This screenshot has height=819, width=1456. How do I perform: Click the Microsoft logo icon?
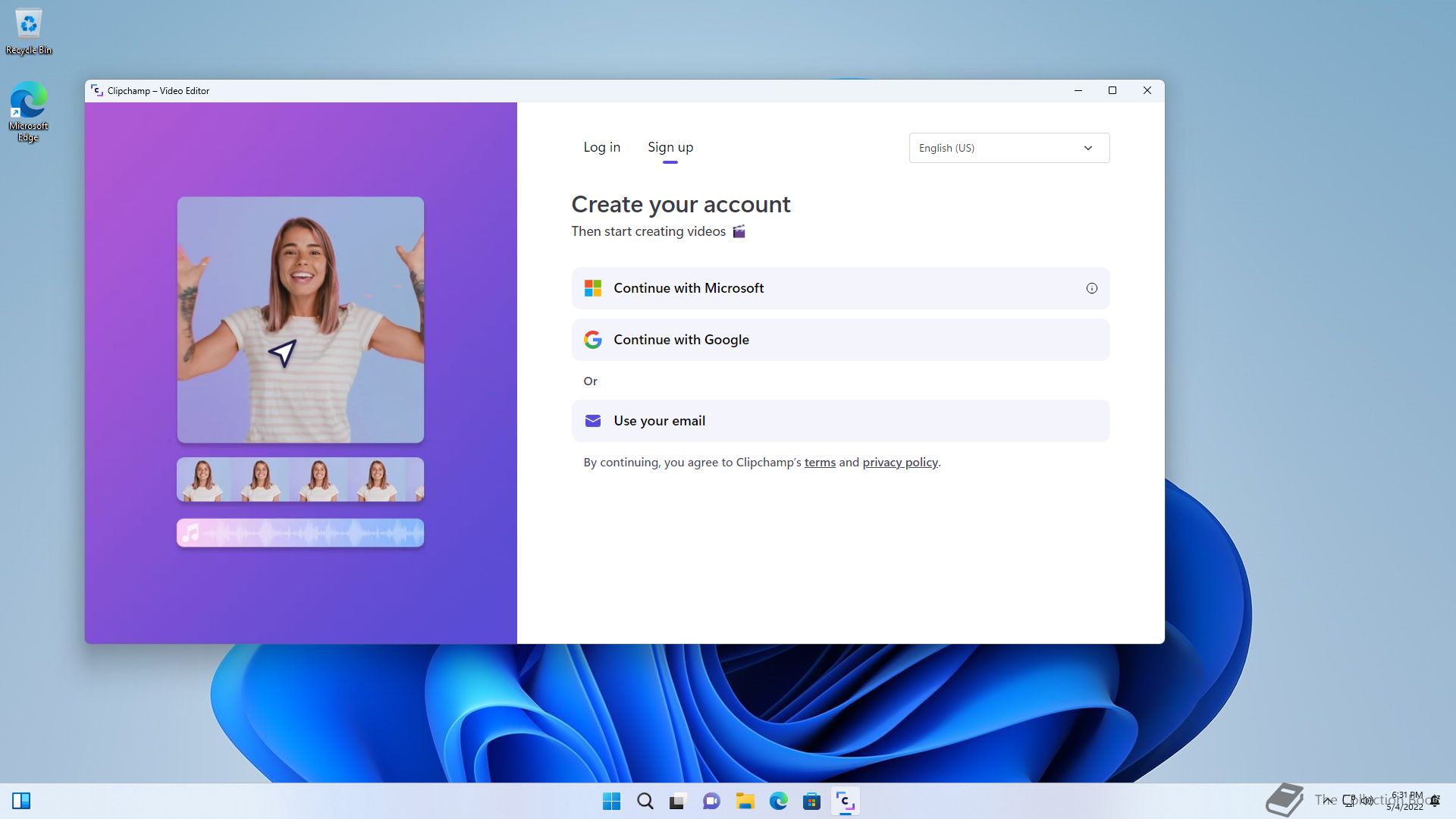[593, 288]
